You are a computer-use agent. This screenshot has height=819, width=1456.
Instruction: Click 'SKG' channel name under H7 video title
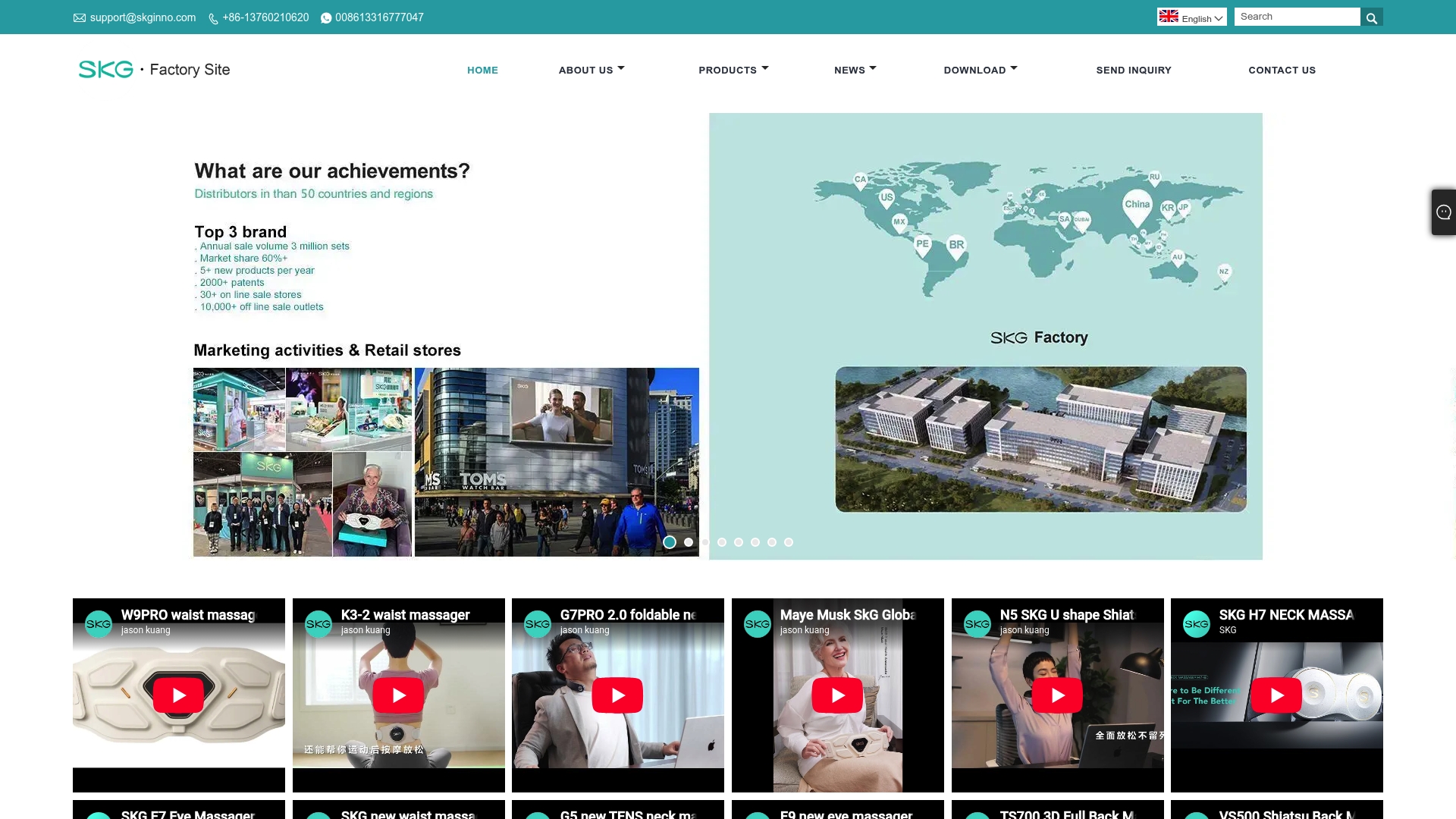1228,630
